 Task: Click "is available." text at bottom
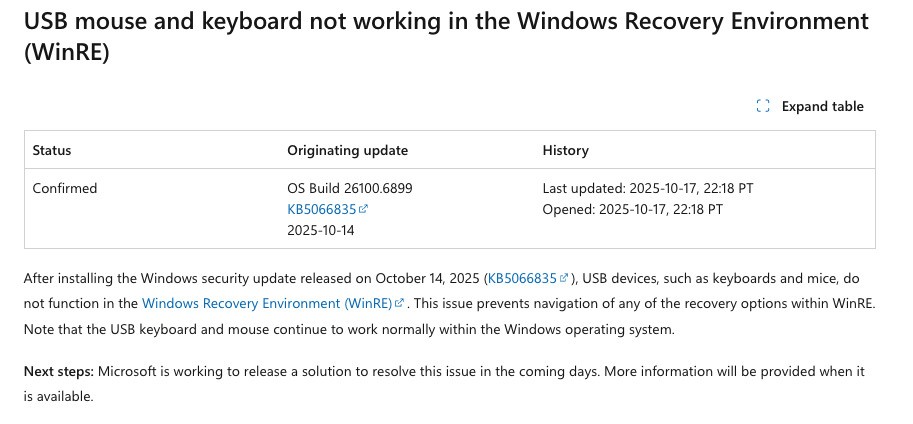pyautogui.click(x=58, y=396)
